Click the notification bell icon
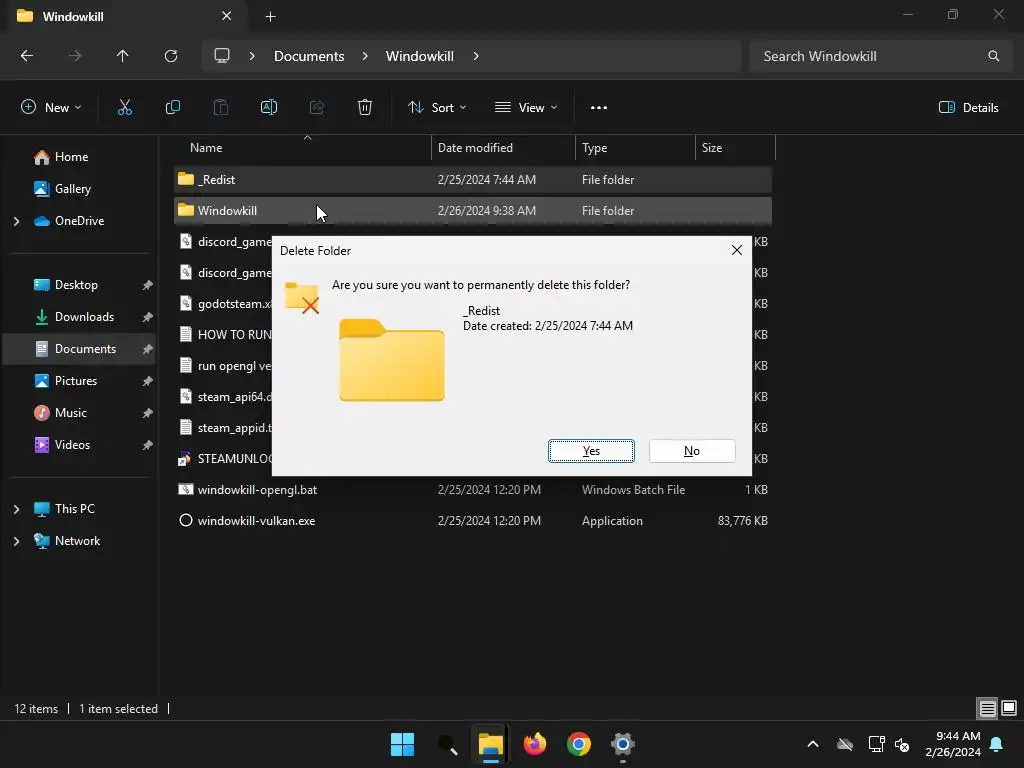Image resolution: width=1024 pixels, height=768 pixels. [997, 744]
